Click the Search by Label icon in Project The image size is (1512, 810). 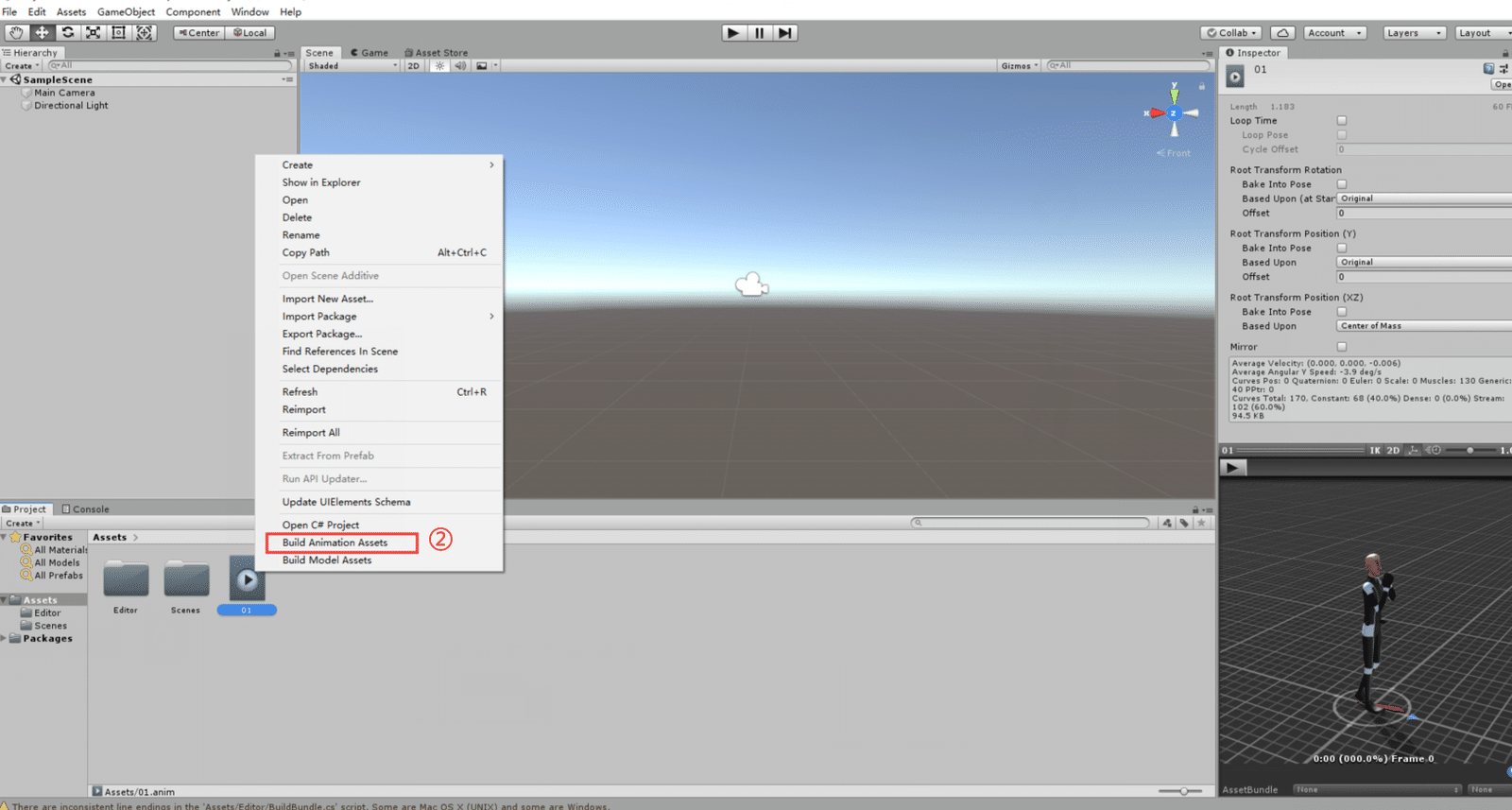pyautogui.click(x=1184, y=523)
